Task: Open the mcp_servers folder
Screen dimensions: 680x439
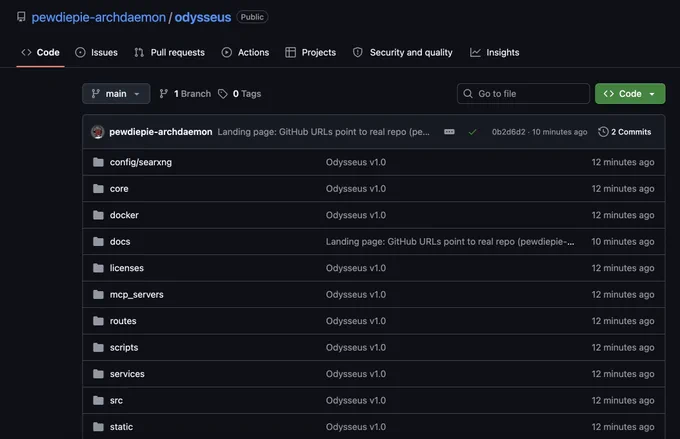Action: (137, 295)
